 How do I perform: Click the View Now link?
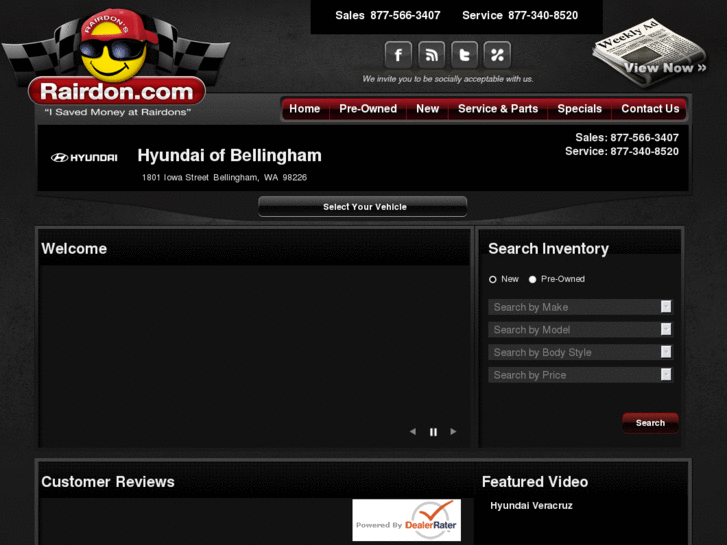665,68
